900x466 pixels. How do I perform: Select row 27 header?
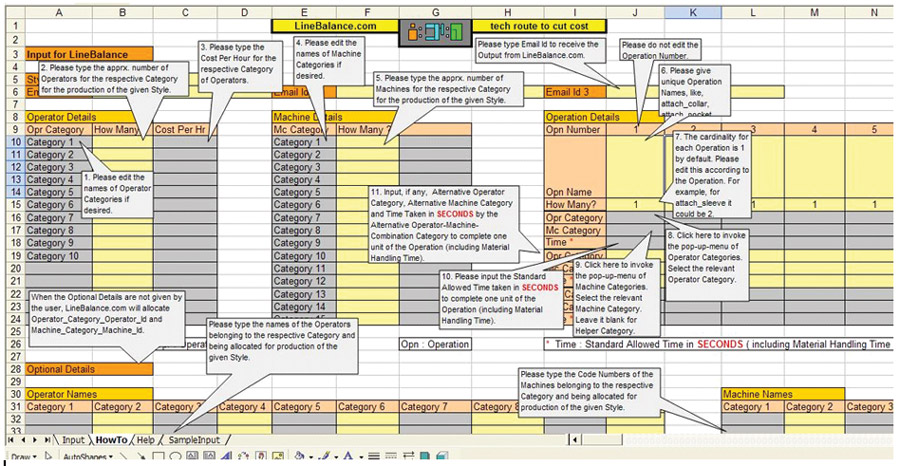point(13,356)
